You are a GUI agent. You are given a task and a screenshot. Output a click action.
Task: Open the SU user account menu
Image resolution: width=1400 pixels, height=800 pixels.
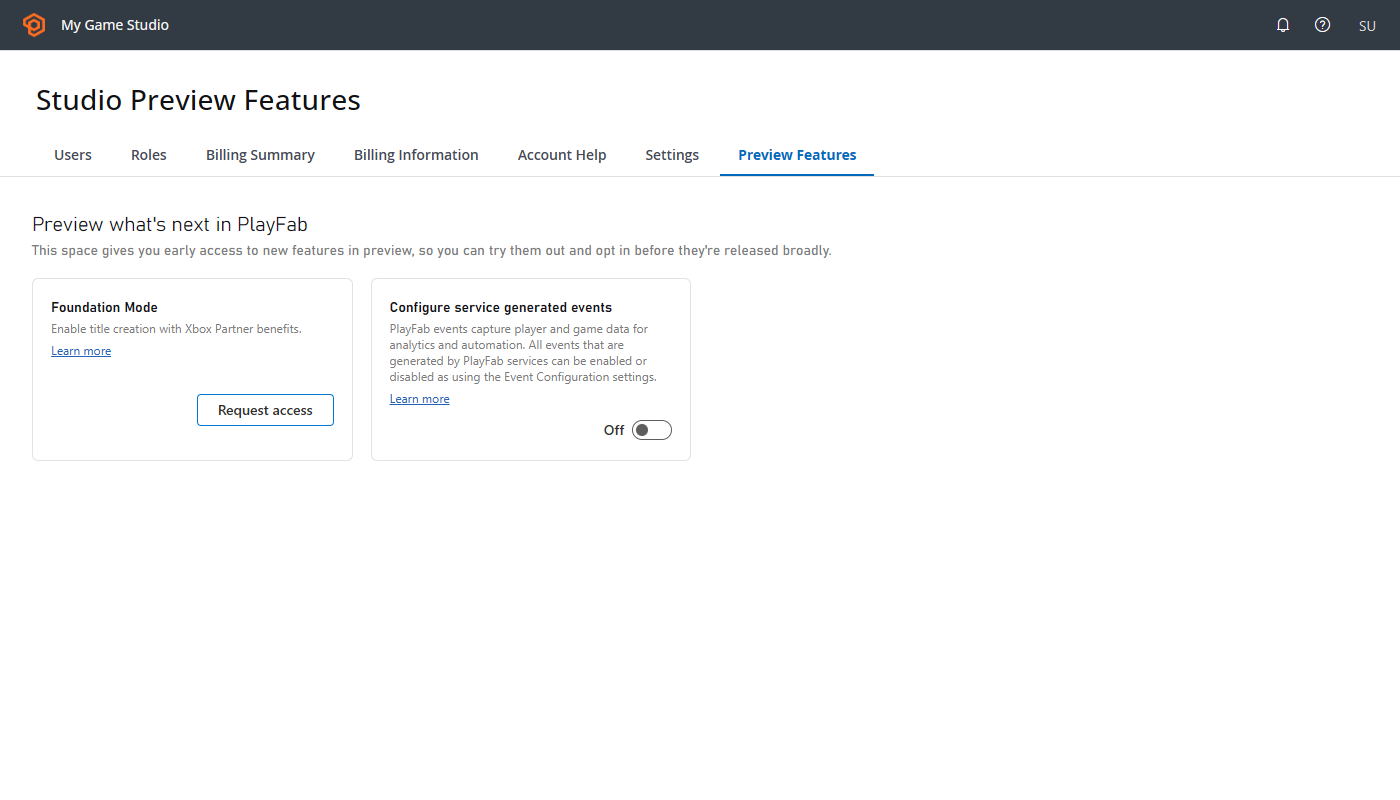click(1367, 26)
